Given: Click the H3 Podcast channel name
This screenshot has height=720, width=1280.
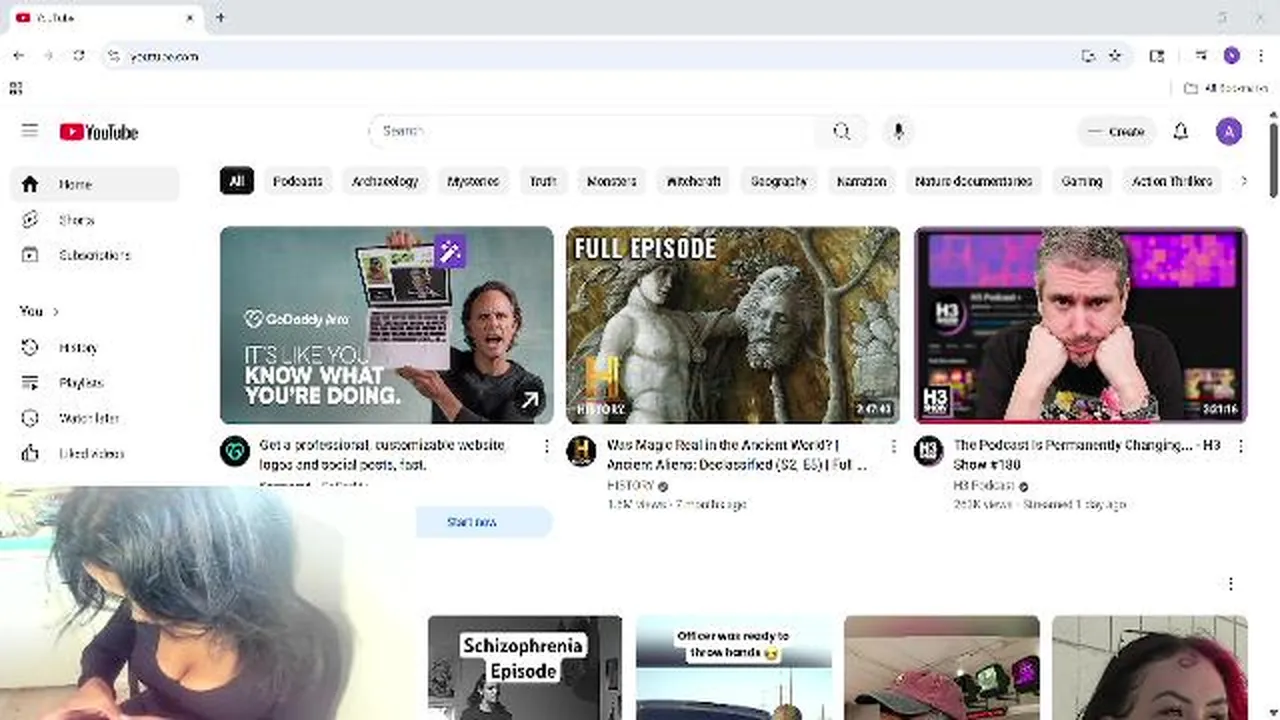Looking at the screenshot, I should point(984,485).
